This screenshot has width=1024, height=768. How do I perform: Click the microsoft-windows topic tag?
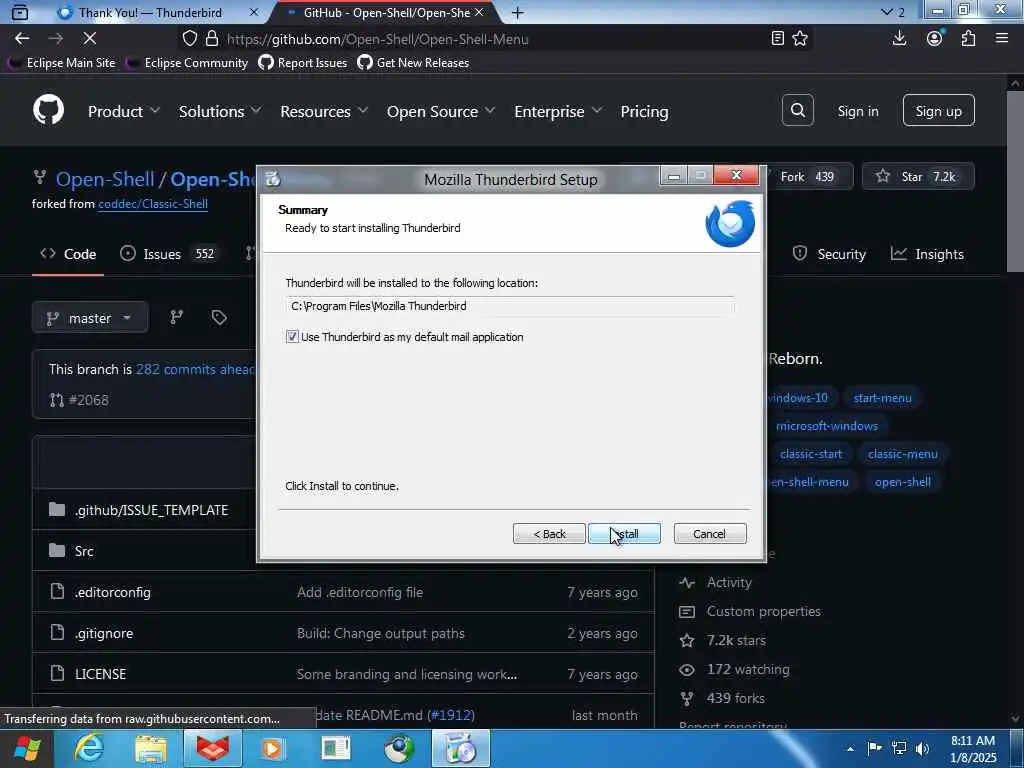(827, 426)
